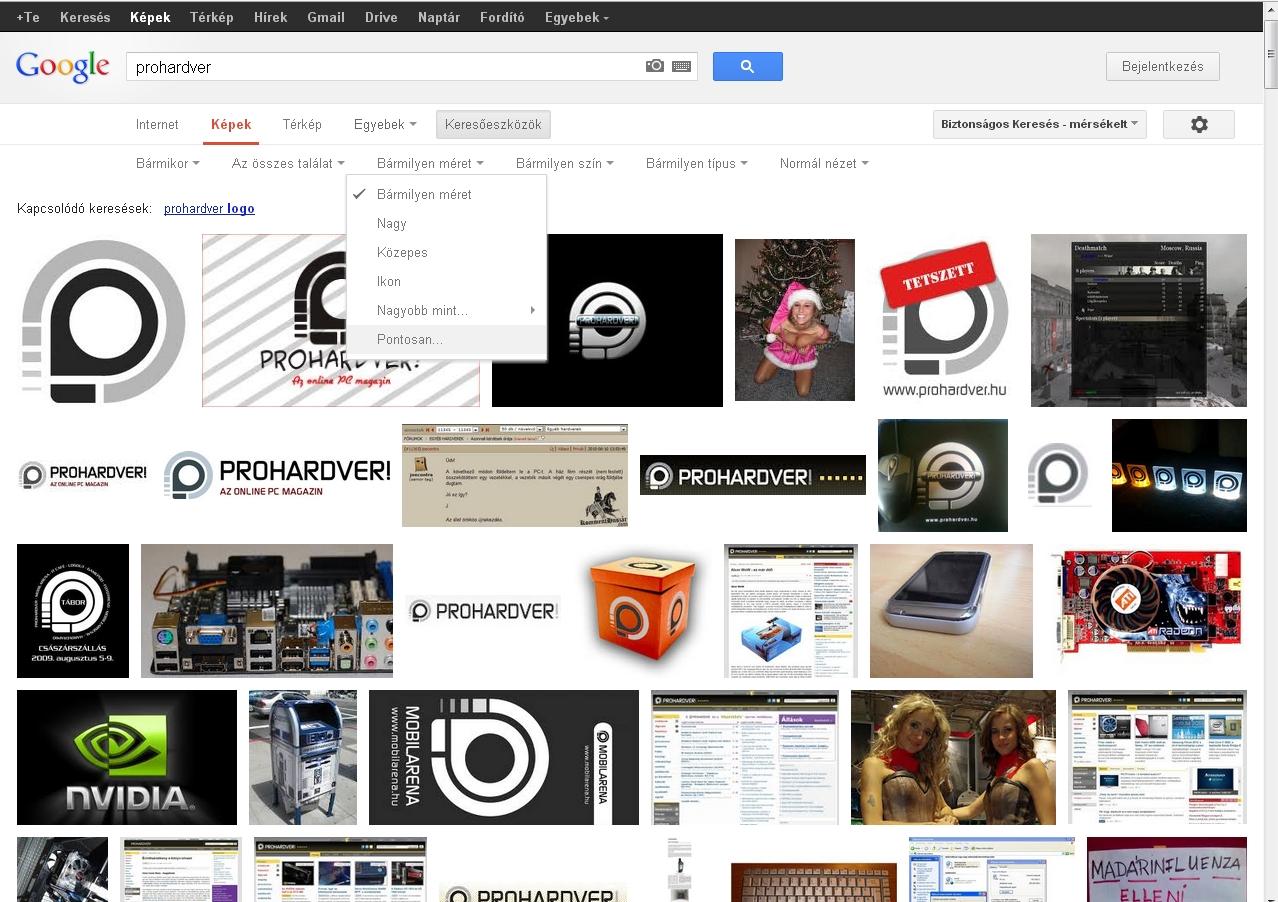Viewport: 1278px width, 902px height.
Task: Toggle the Keresőeszközök search tools button
Action: 493,124
